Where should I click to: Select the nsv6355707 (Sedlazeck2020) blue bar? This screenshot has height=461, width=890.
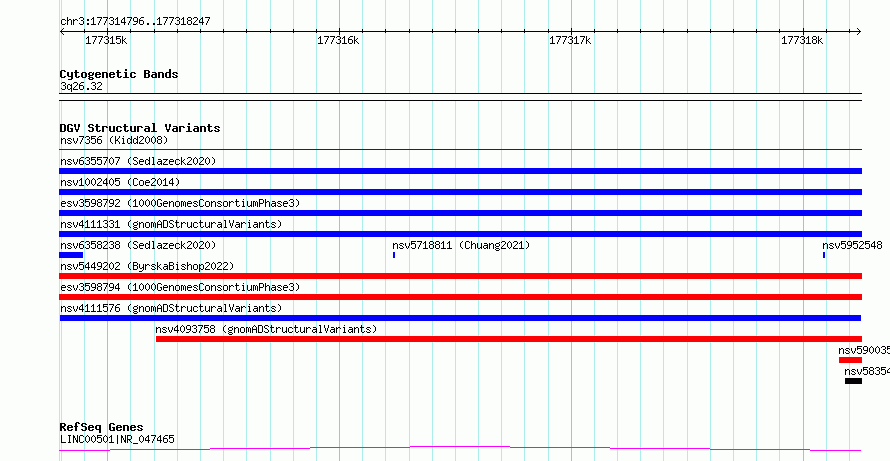[x=460, y=171]
